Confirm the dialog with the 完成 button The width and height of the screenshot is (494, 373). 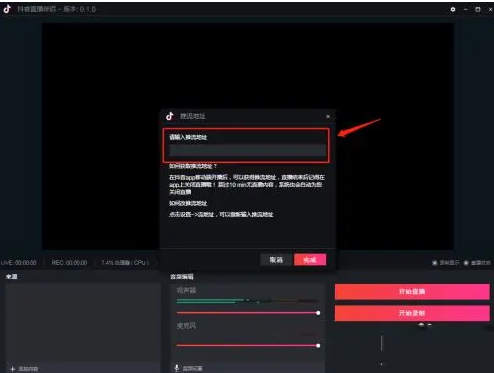pyautogui.click(x=310, y=260)
